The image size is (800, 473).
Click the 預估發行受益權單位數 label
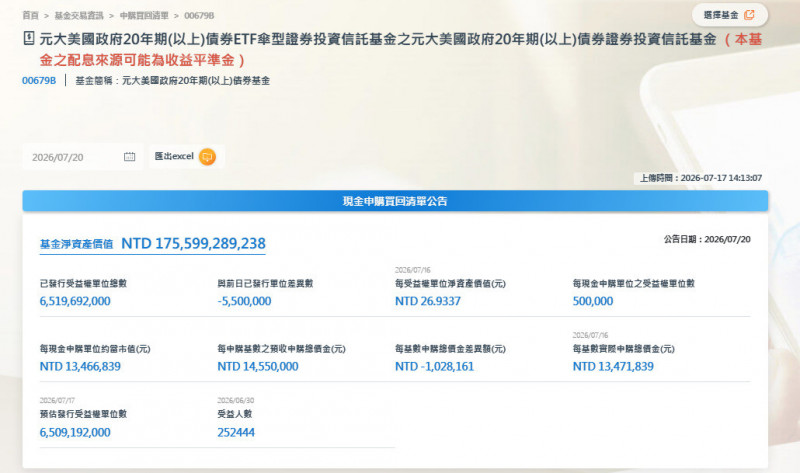[x=83, y=414]
